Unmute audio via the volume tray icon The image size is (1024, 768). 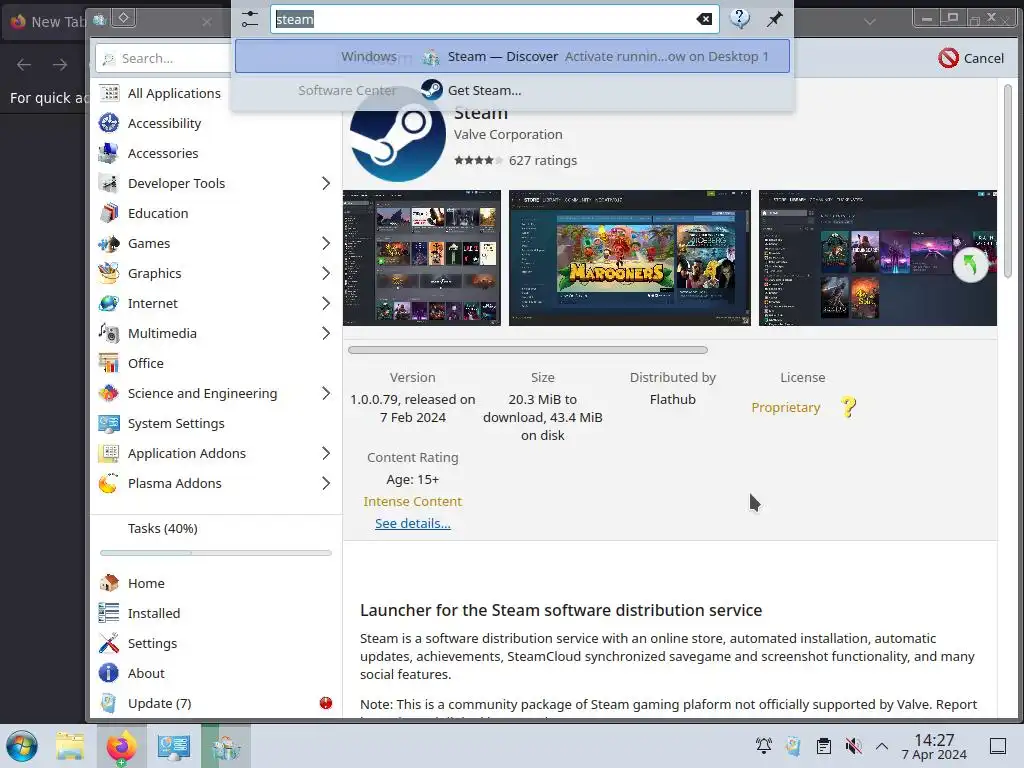click(853, 746)
